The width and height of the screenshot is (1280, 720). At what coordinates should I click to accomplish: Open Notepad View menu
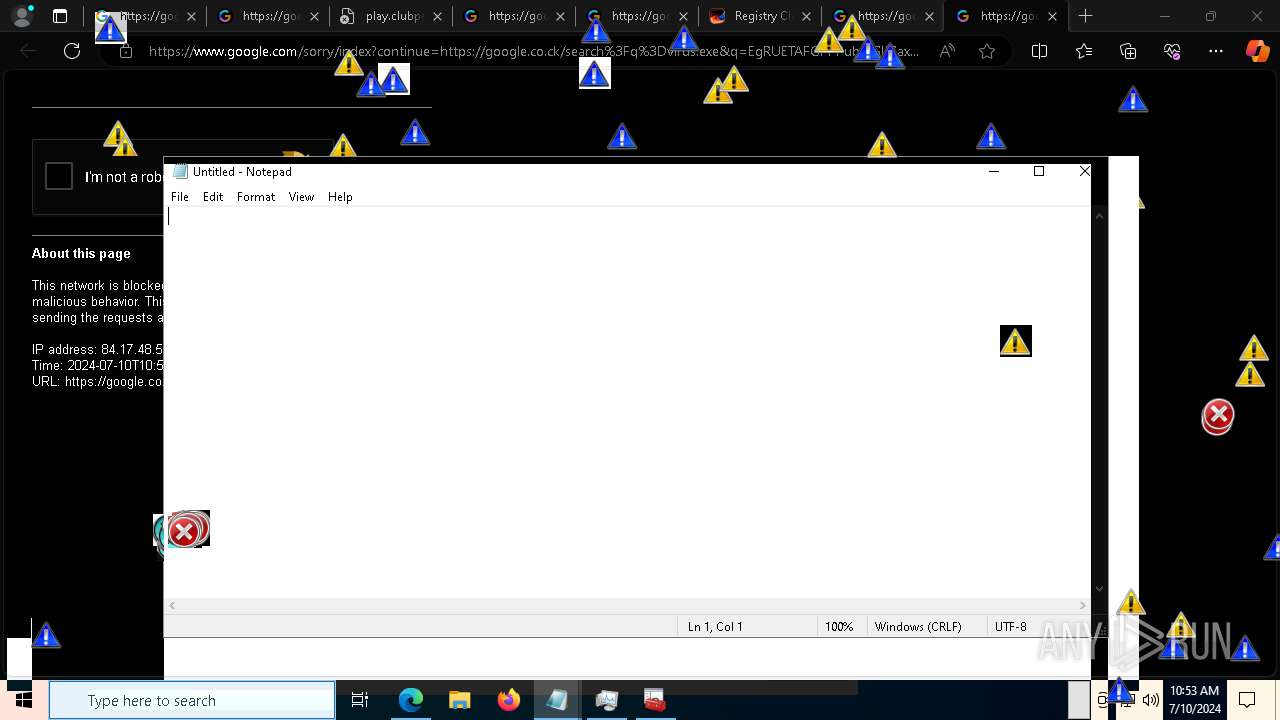[x=301, y=197]
